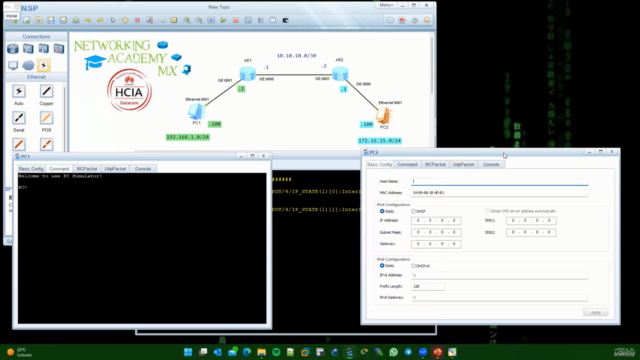Click the text note tool icon
Viewport: 640px width, 360px height.
click(162, 20)
